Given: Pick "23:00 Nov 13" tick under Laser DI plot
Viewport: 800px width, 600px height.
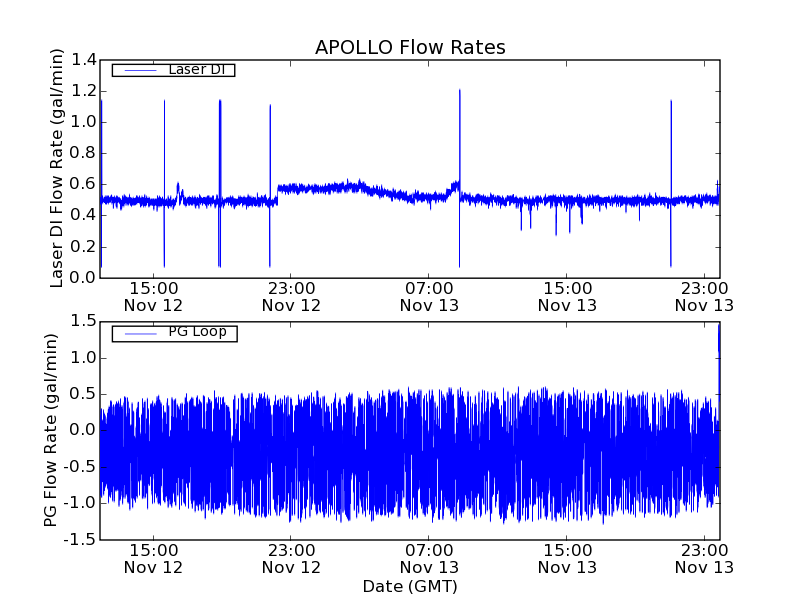Looking at the screenshot, I should pyautogui.click(x=704, y=297).
